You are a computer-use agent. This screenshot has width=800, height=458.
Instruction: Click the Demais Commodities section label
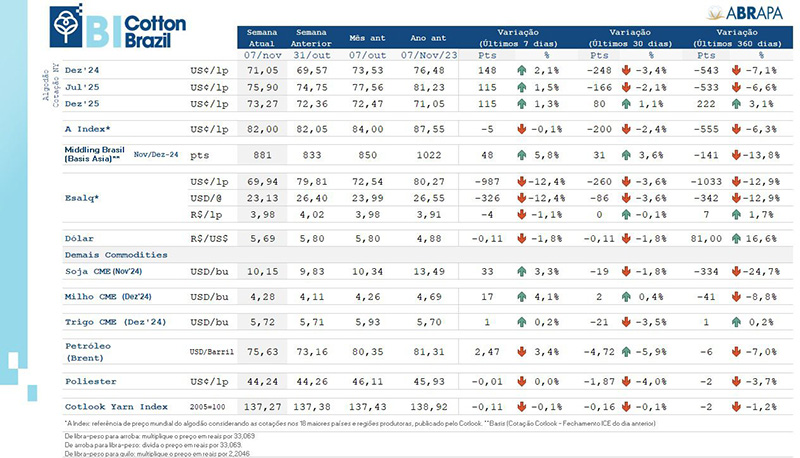(116, 255)
